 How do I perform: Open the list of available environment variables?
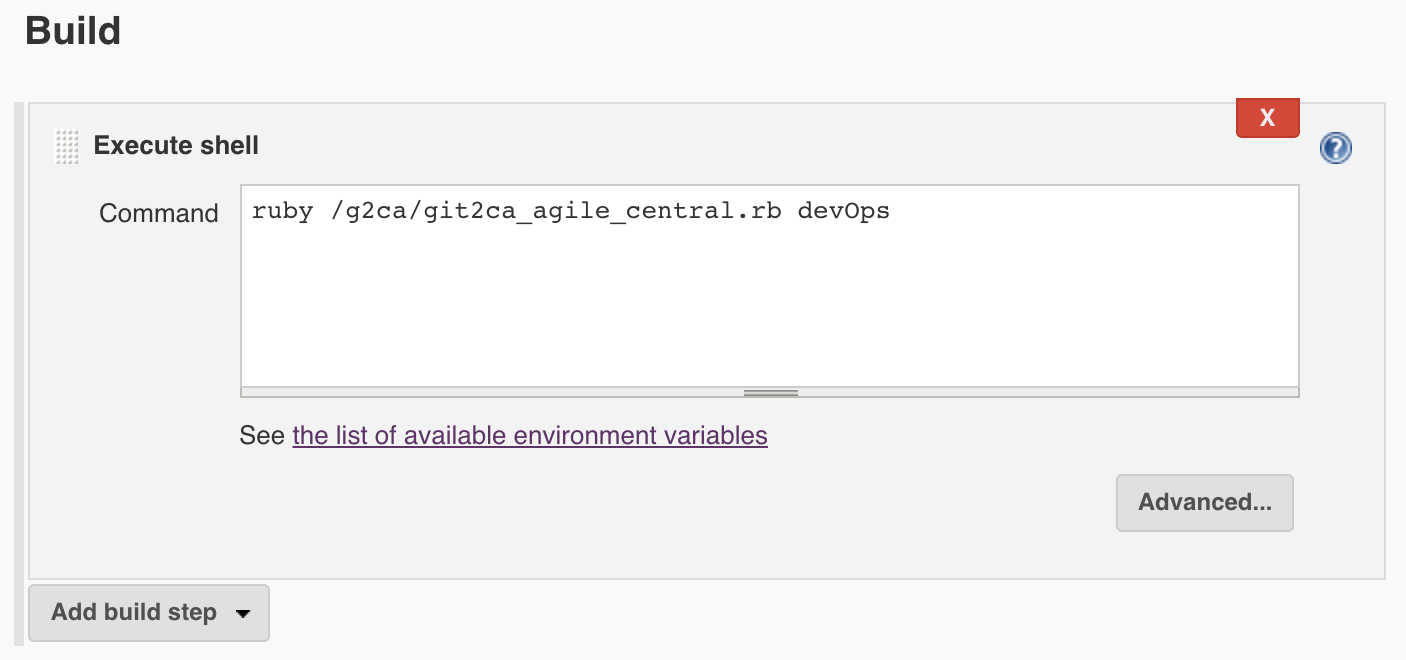pos(529,436)
